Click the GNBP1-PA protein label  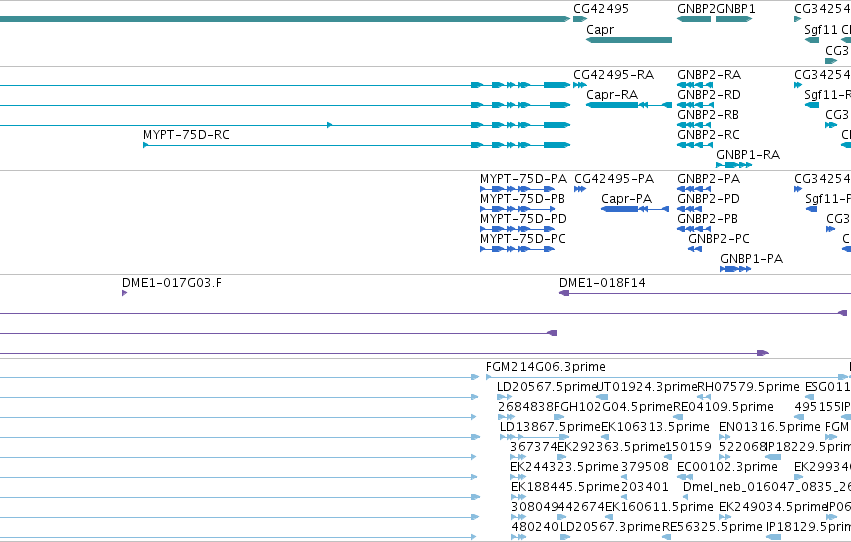pyautogui.click(x=752, y=259)
